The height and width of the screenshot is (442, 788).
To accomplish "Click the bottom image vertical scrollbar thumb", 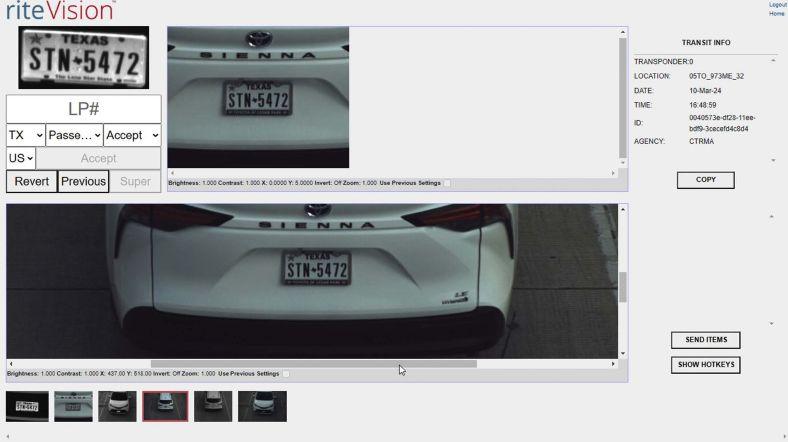I will (623, 287).
